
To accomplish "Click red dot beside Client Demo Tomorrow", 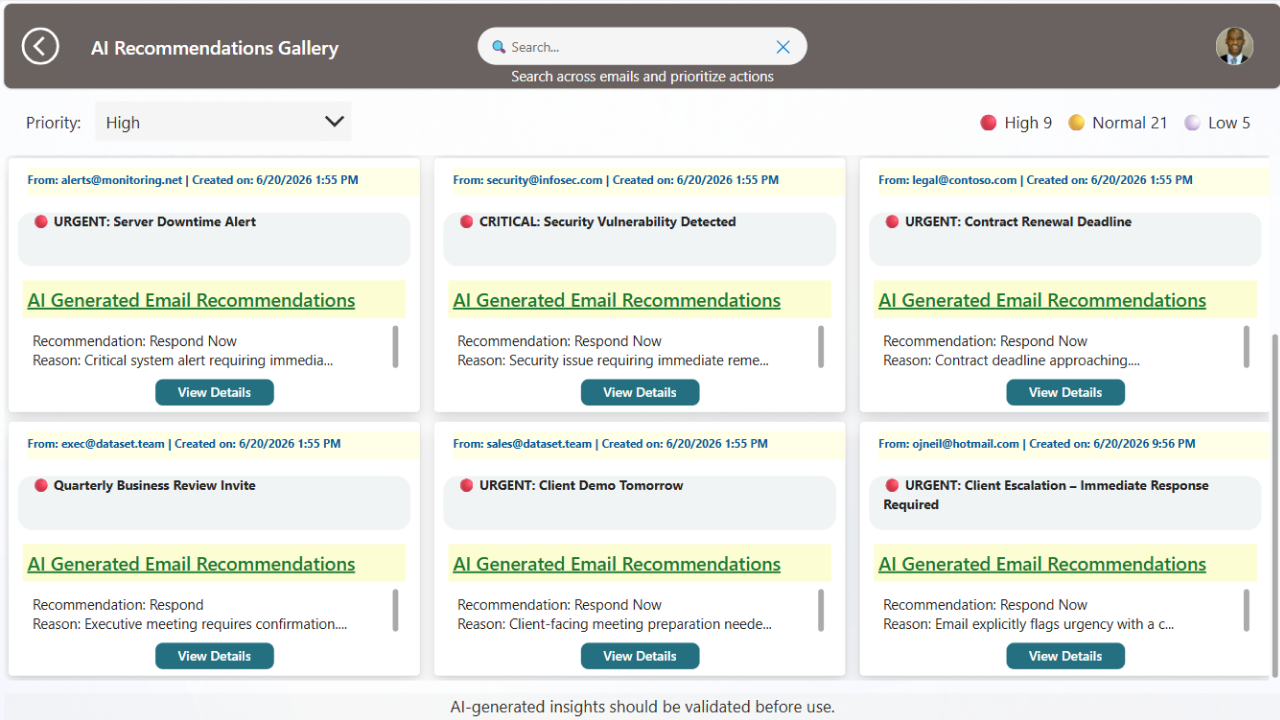I will point(466,486).
